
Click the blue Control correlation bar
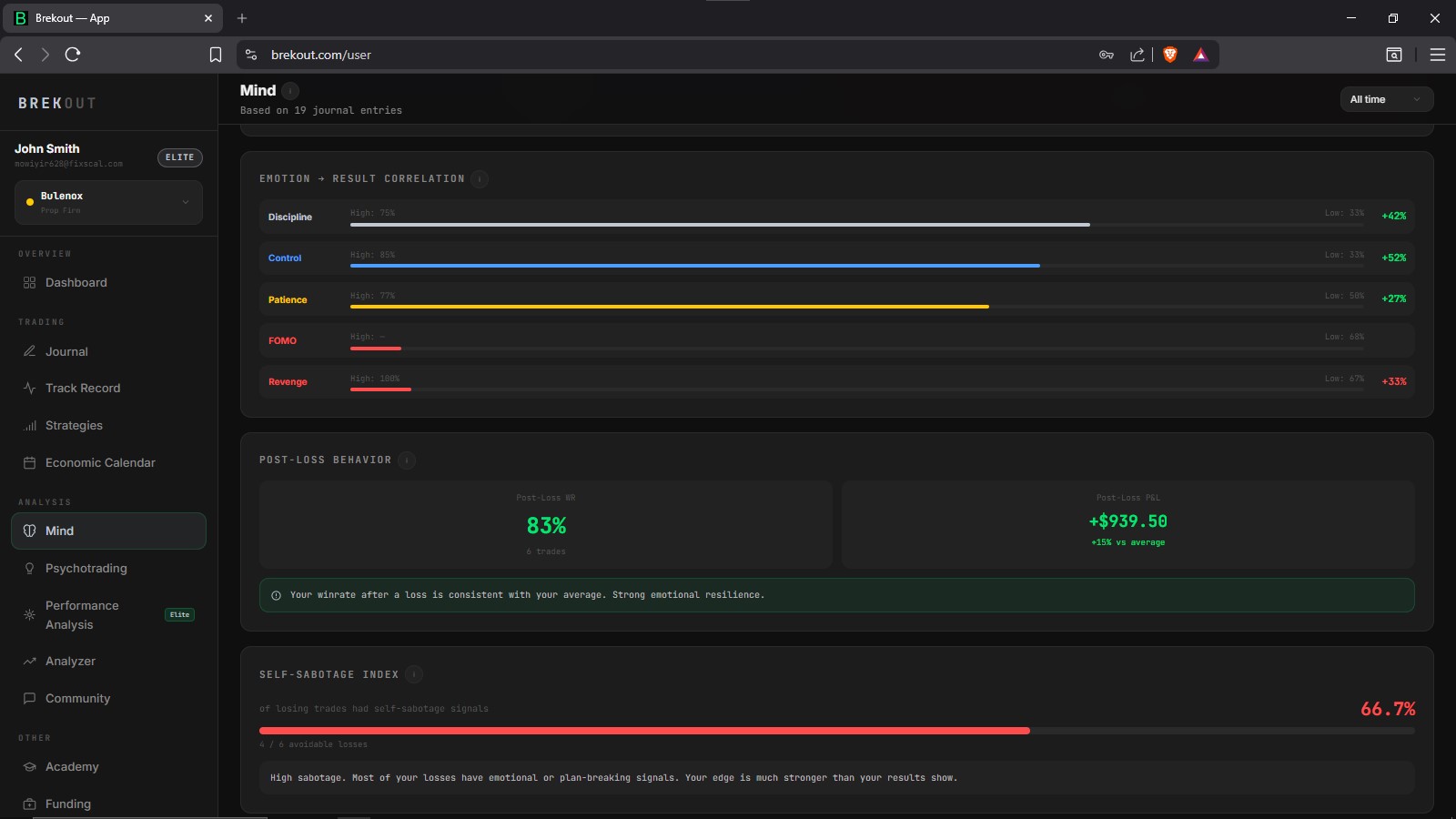pos(694,266)
